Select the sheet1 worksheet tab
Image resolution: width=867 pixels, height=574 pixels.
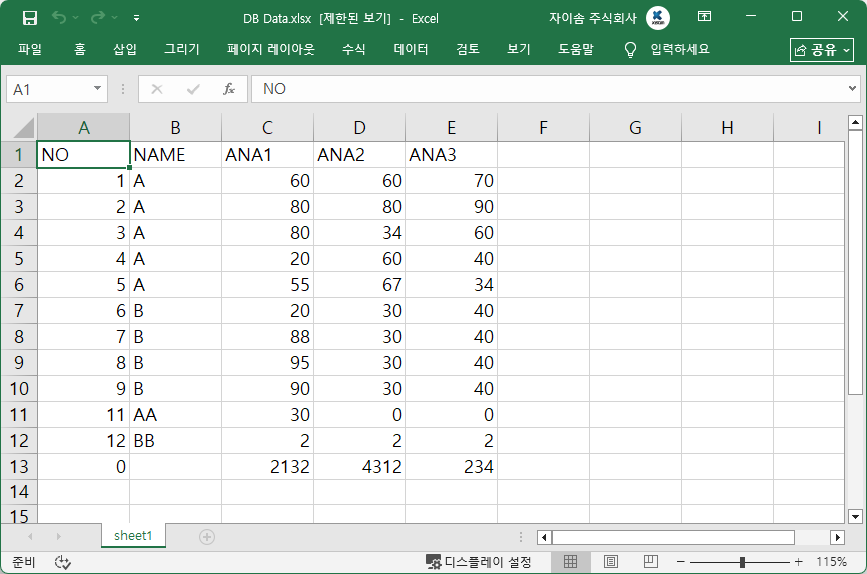[x=133, y=536]
